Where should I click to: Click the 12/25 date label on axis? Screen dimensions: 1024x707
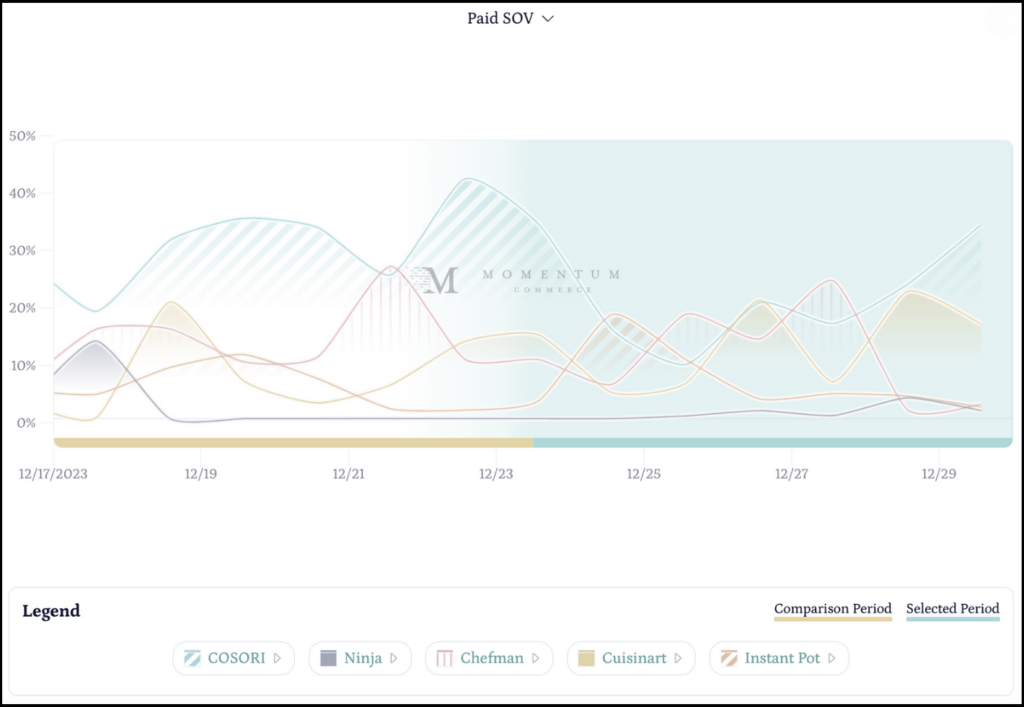coord(643,473)
